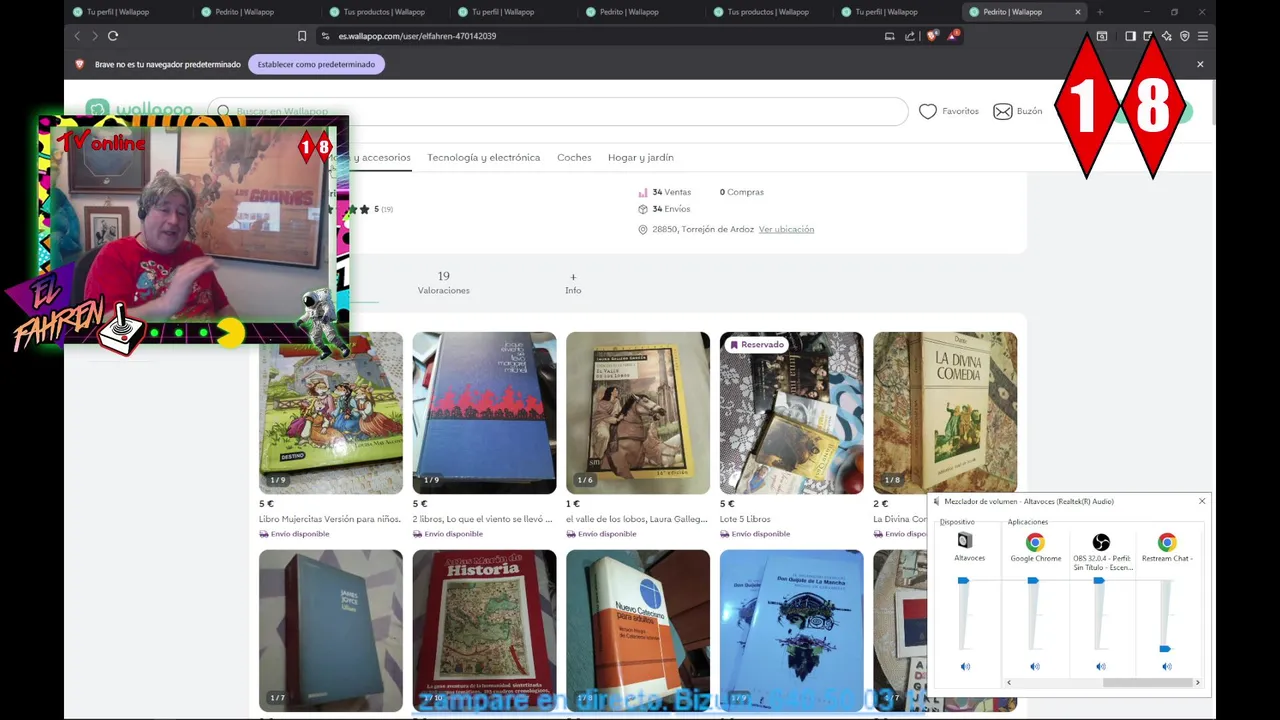
Task: Click '28850, Torrejón de Ardoz' location text
Action: click(703, 229)
